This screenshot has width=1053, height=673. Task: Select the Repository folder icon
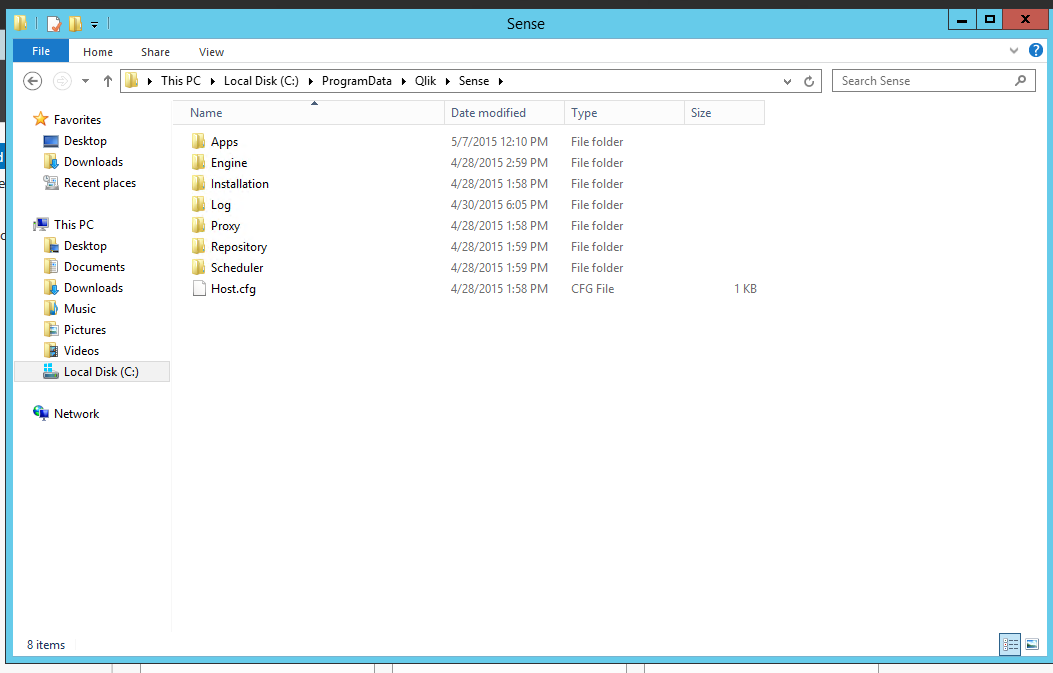point(198,246)
